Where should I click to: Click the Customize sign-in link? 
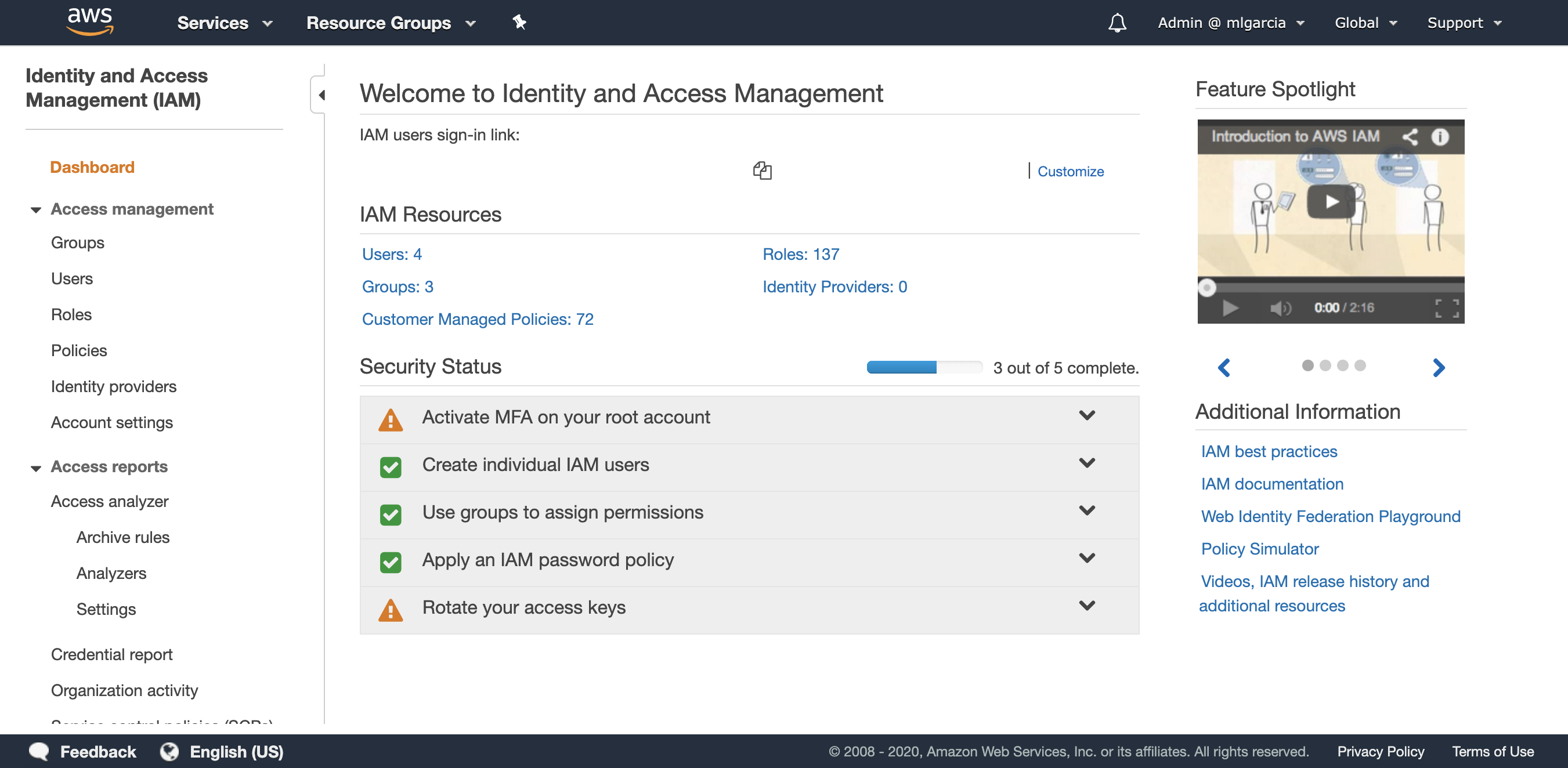click(x=1070, y=172)
